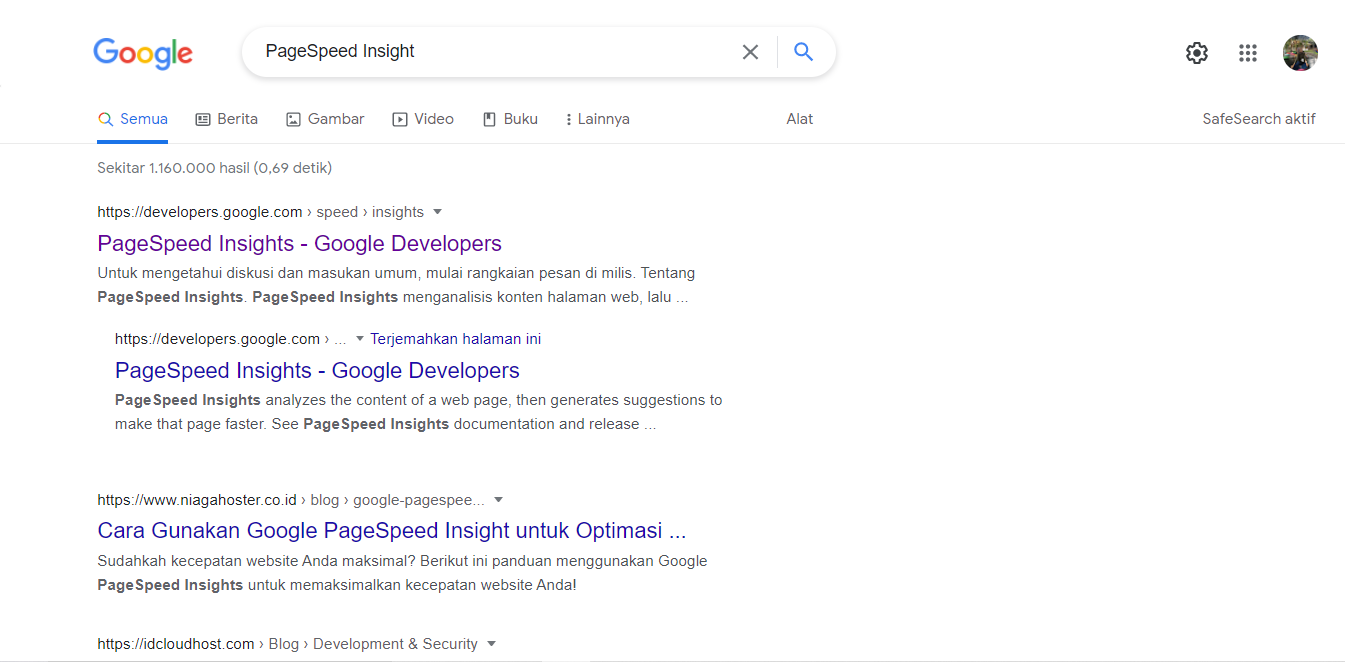Click the https://www.niagahoster.co.id breadcrumb URL

coord(197,500)
